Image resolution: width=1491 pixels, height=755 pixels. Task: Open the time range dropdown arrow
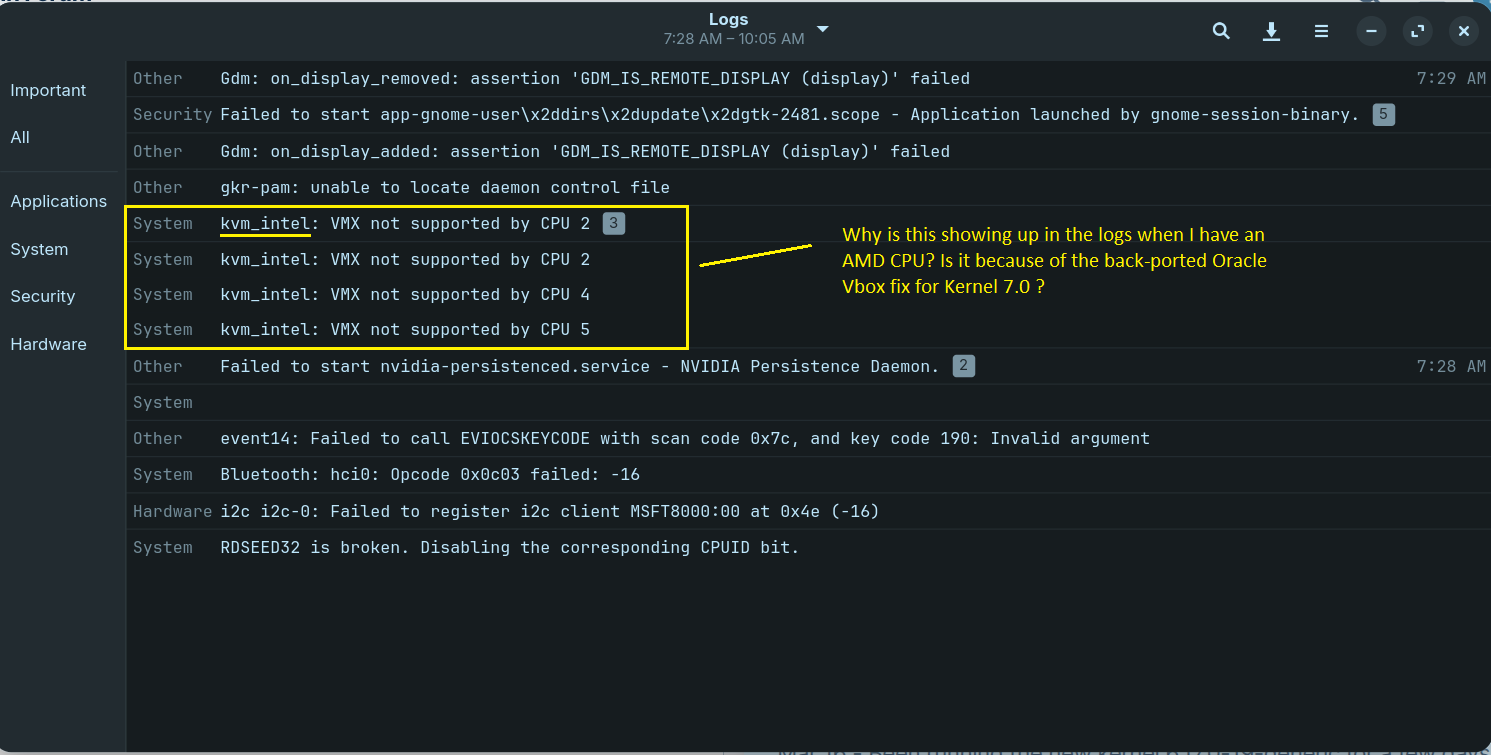822,29
